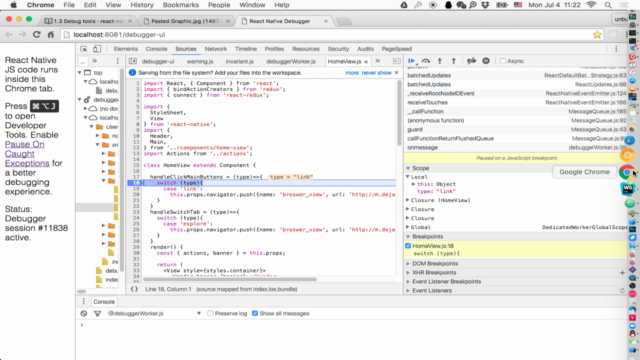Reload the browser page

point(37,35)
